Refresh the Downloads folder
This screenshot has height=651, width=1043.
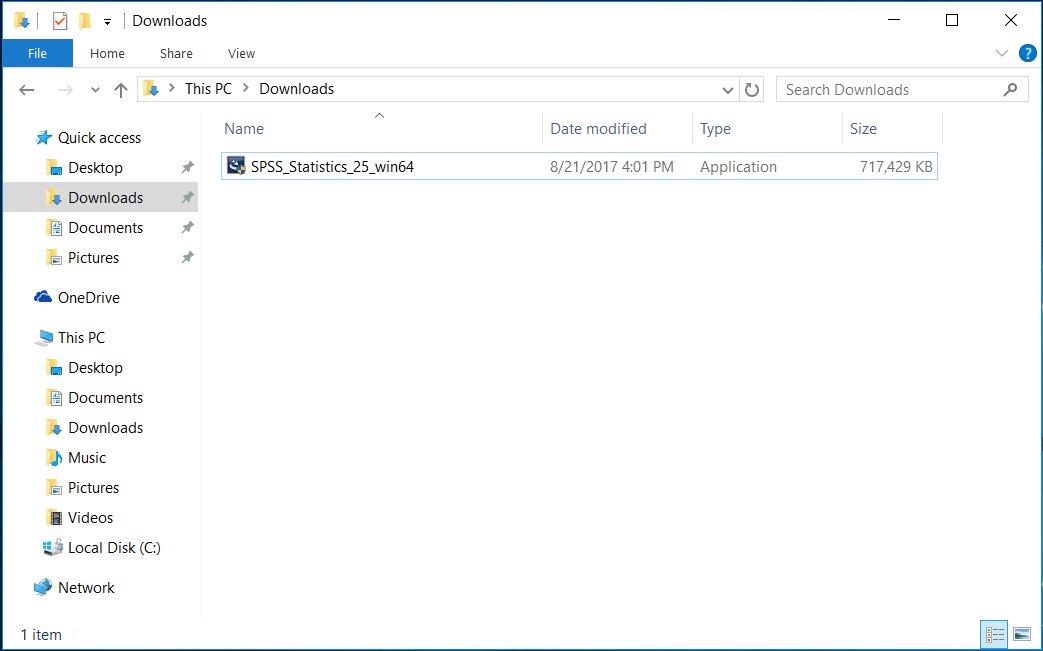tap(752, 90)
